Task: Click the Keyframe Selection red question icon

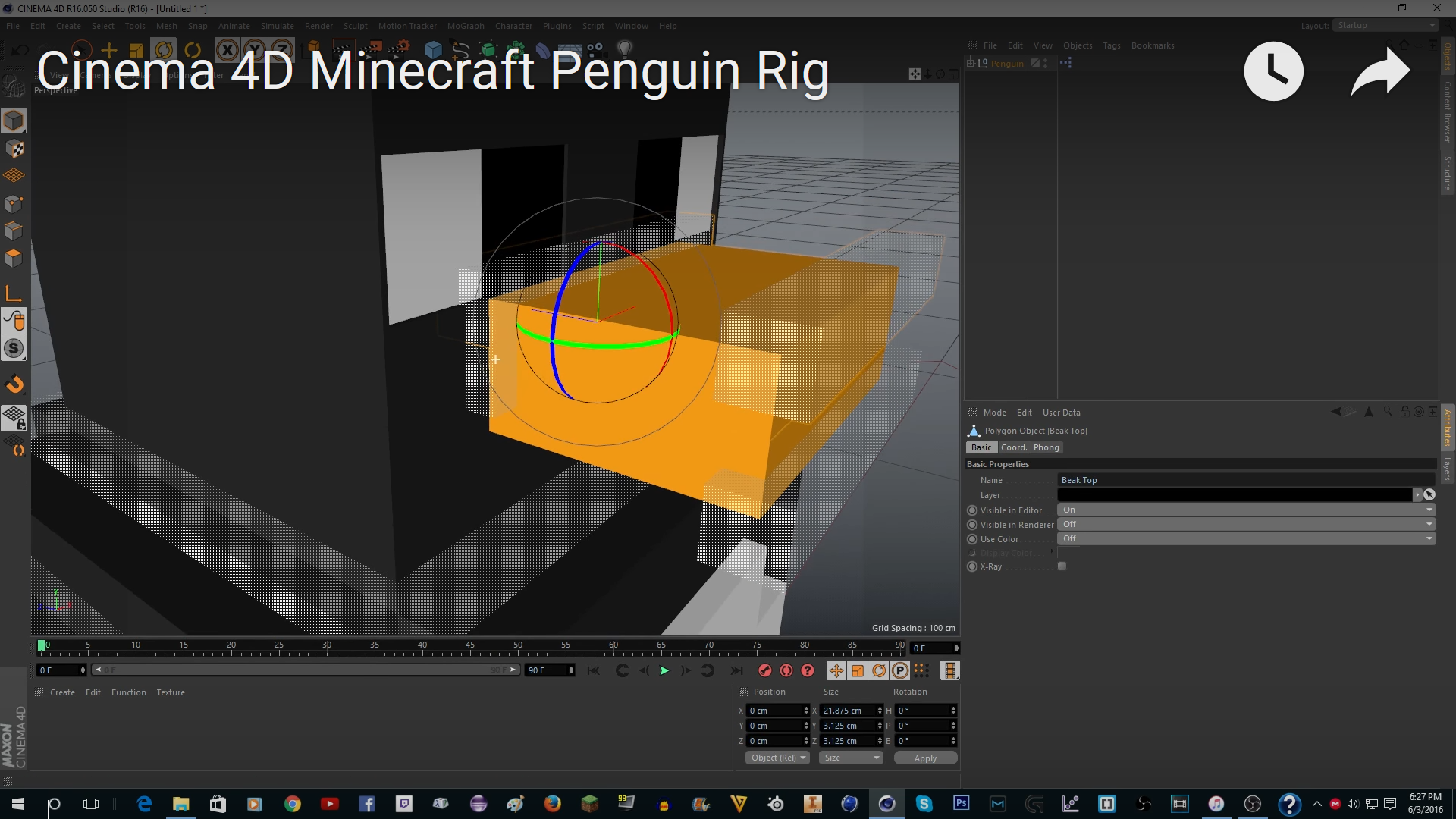Action: pyautogui.click(x=808, y=670)
